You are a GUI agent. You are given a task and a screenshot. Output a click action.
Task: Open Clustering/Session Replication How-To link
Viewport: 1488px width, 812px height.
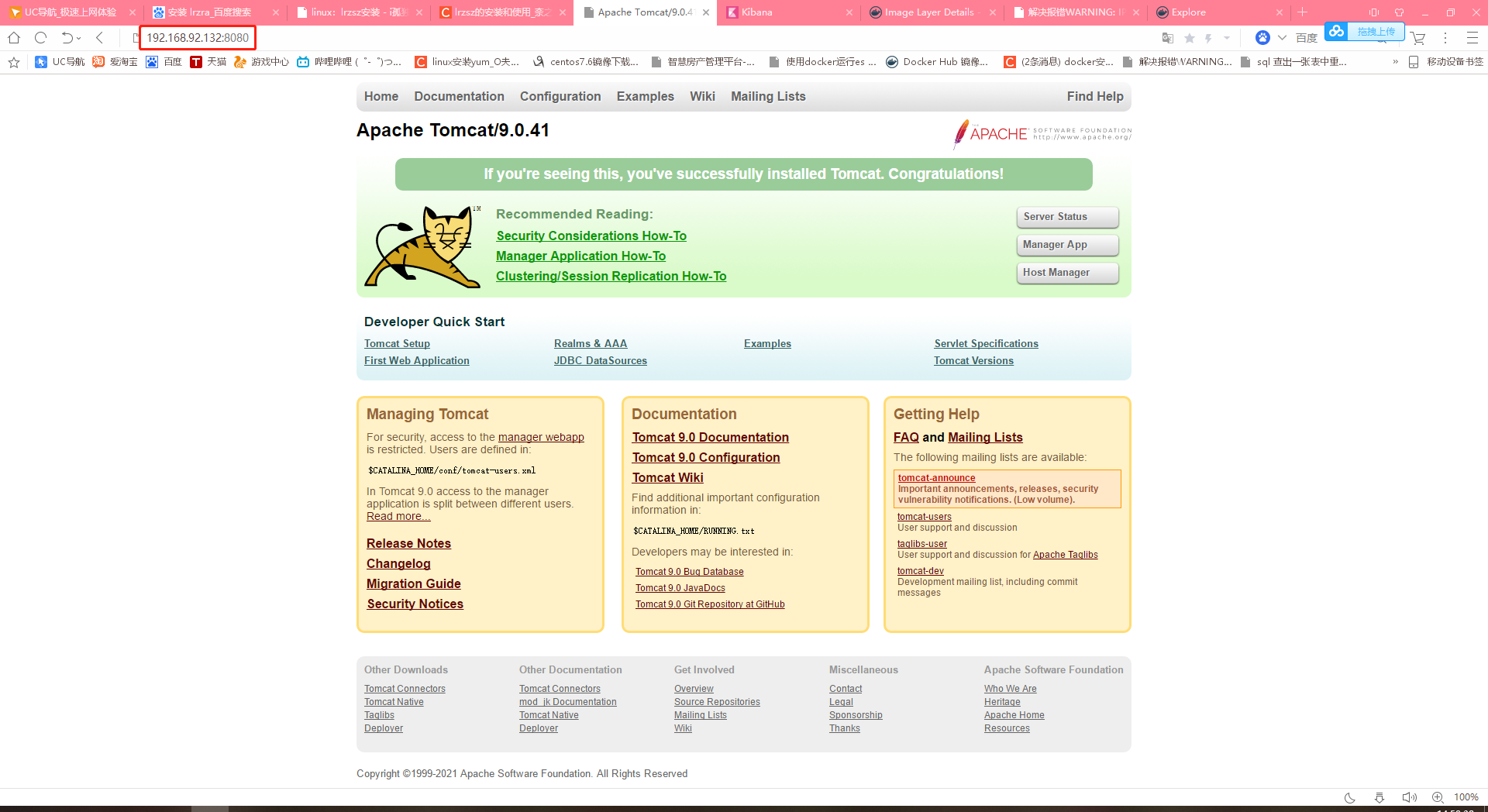[611, 276]
